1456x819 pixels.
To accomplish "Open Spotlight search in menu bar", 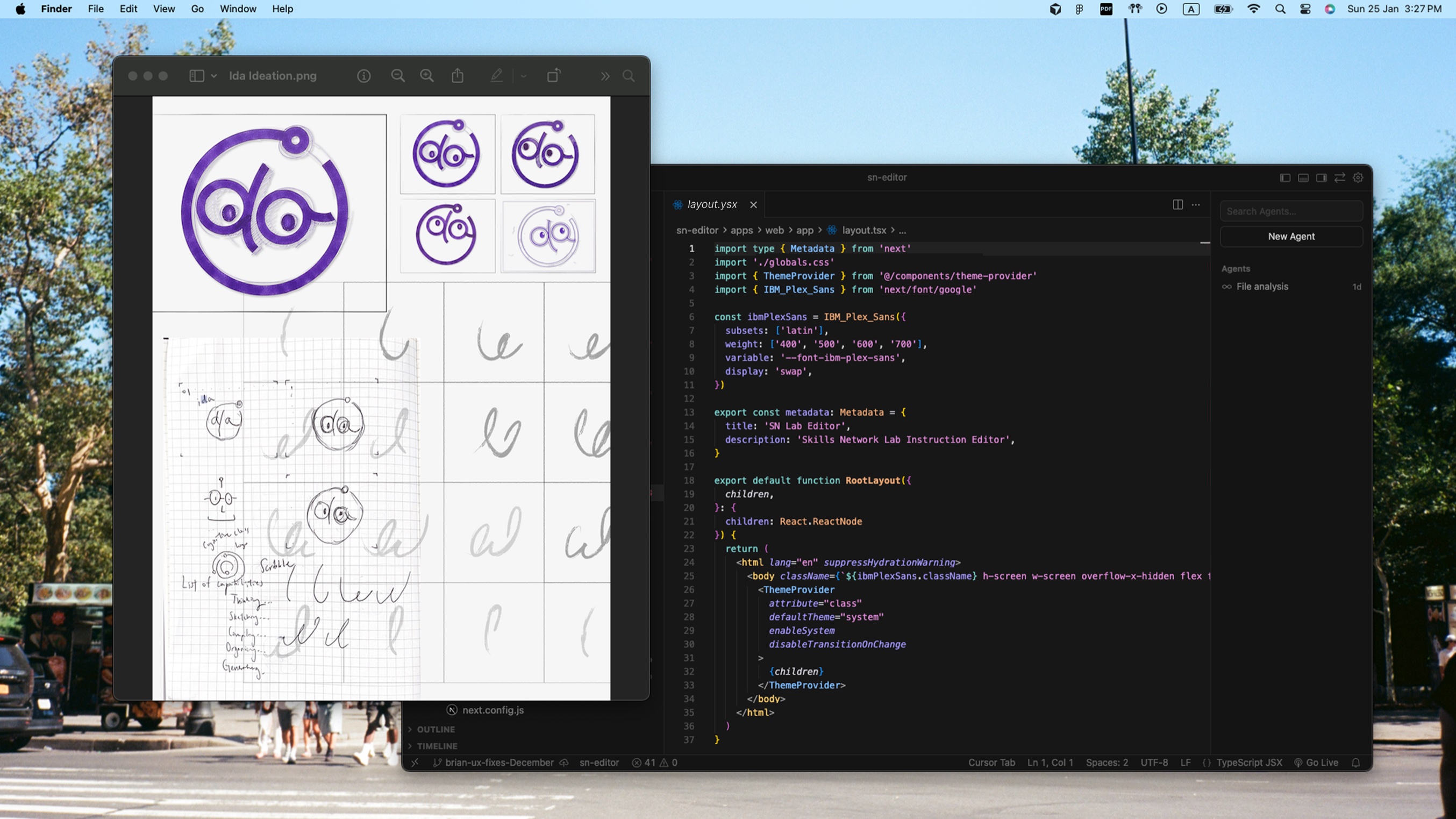I will pyautogui.click(x=1280, y=9).
